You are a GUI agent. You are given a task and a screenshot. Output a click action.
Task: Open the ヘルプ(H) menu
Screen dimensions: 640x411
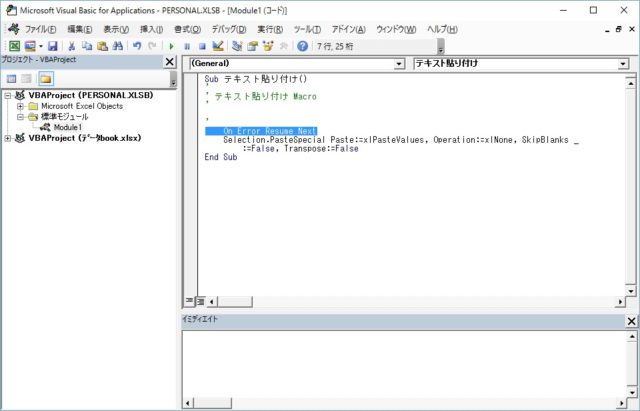click(x=442, y=29)
